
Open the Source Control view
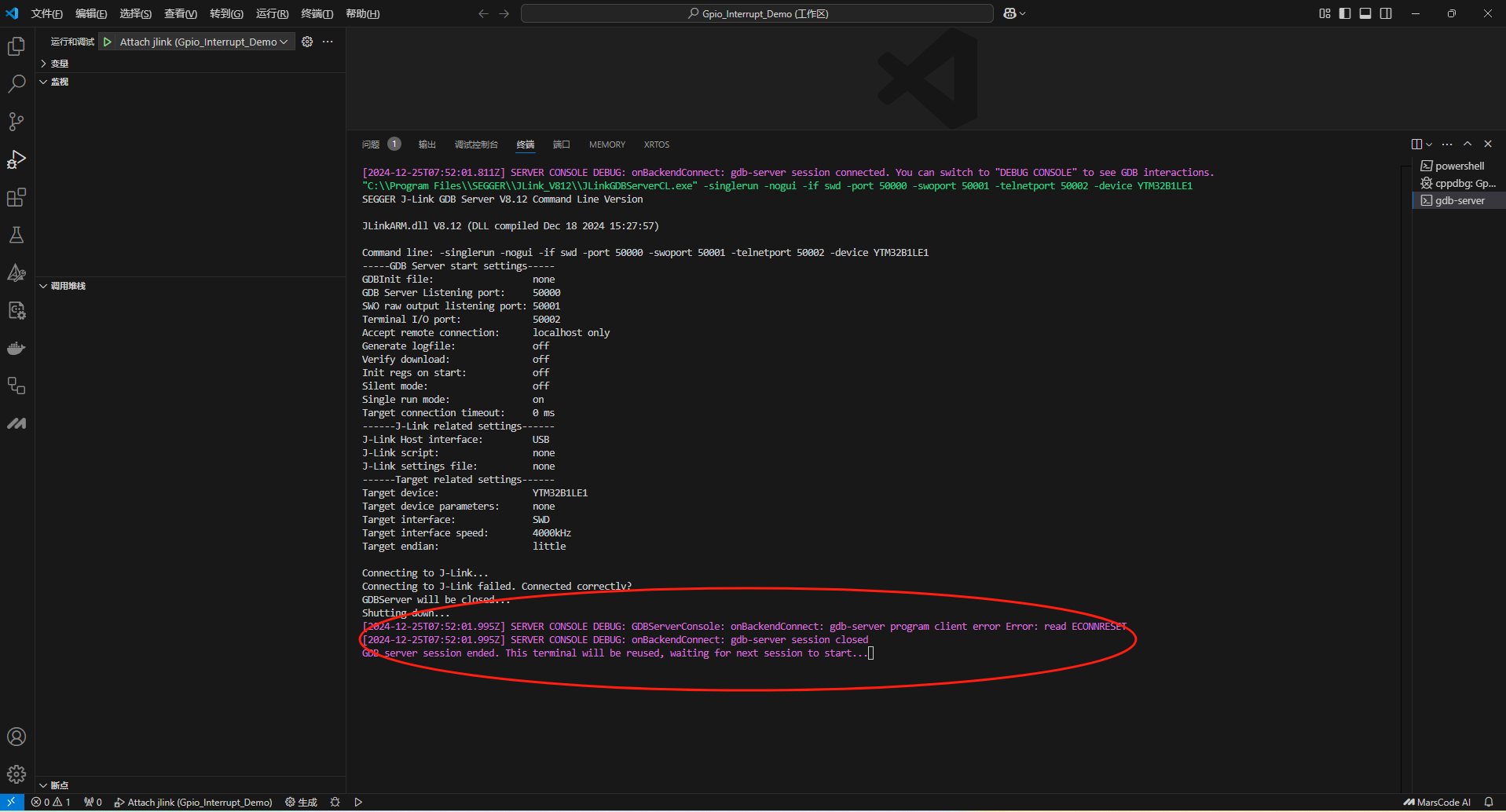click(16, 122)
